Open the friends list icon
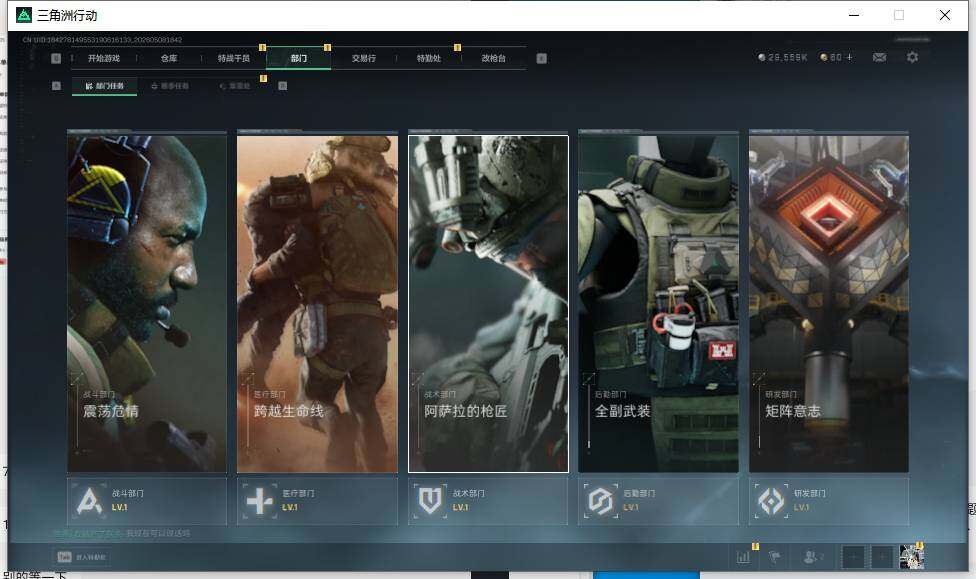Image resolution: width=976 pixels, height=579 pixels. point(814,557)
